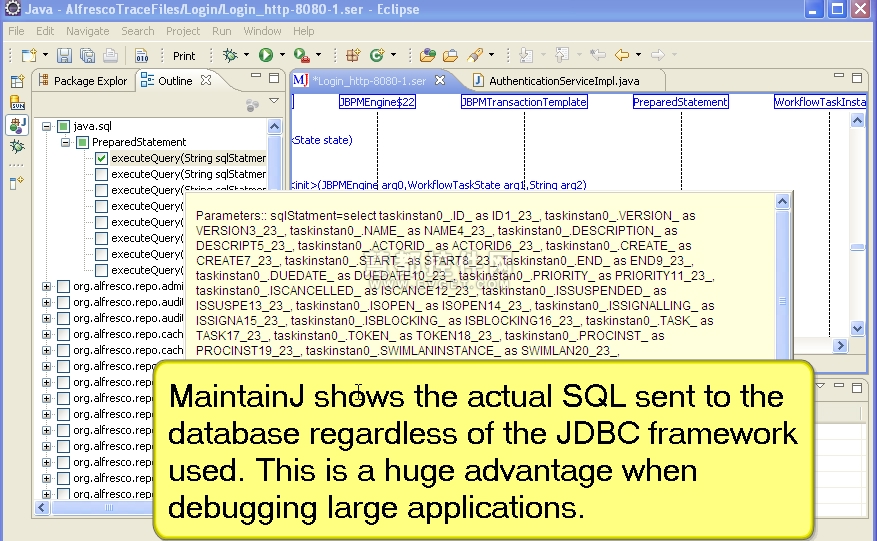
Task: Click the Next Annotation icon
Action: [x=526, y=55]
